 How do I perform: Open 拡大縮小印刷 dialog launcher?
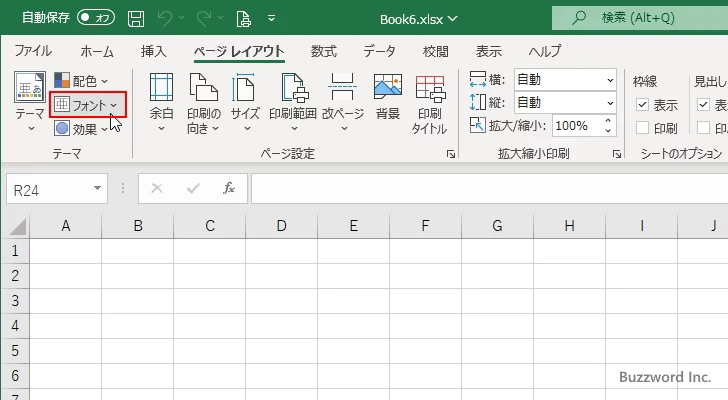pos(617,154)
